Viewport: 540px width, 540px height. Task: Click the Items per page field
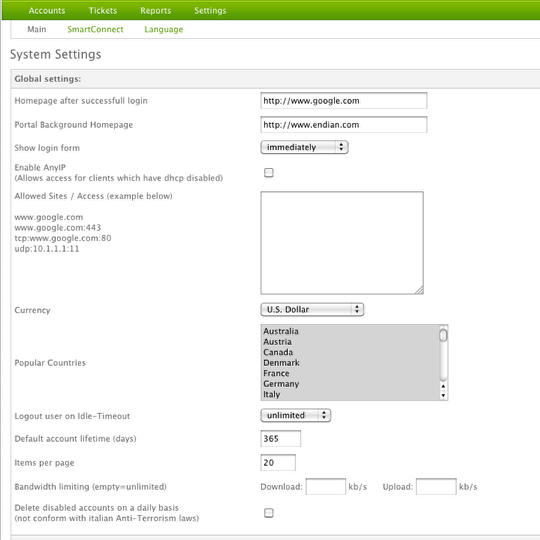[x=278, y=463]
